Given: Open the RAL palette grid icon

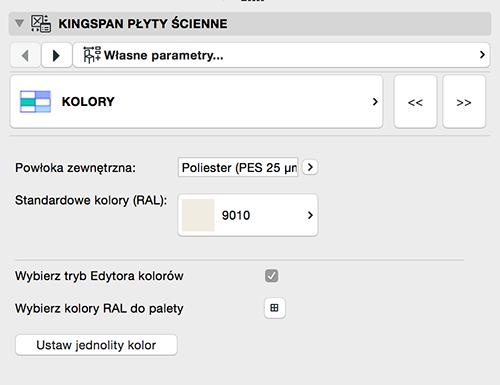Looking at the screenshot, I should click(x=274, y=308).
